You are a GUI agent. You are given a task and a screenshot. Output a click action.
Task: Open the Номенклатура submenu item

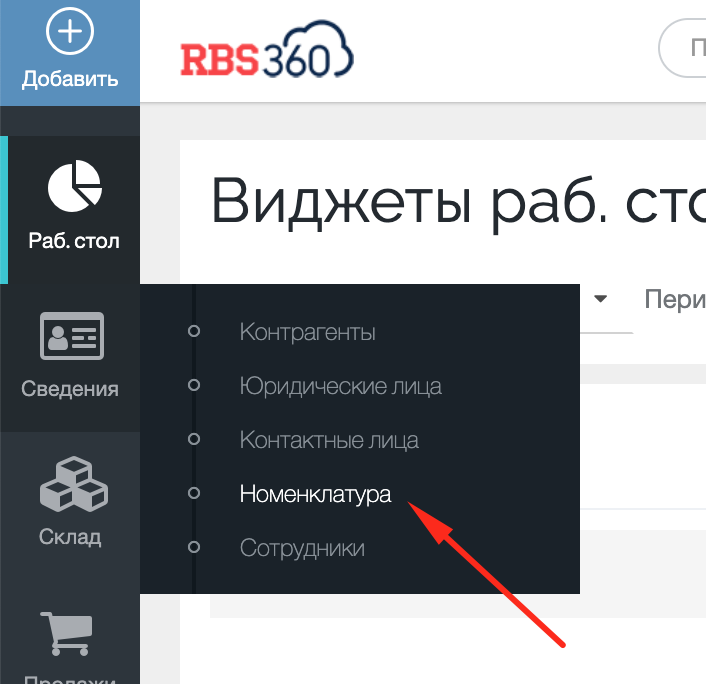[x=315, y=494]
